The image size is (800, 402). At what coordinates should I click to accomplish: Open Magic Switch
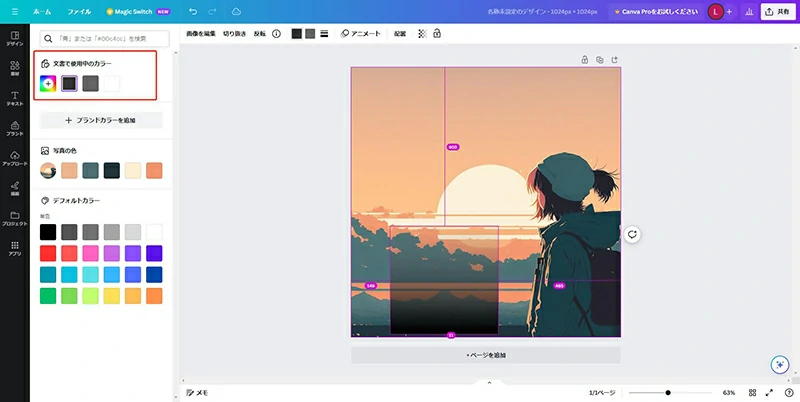[138, 12]
